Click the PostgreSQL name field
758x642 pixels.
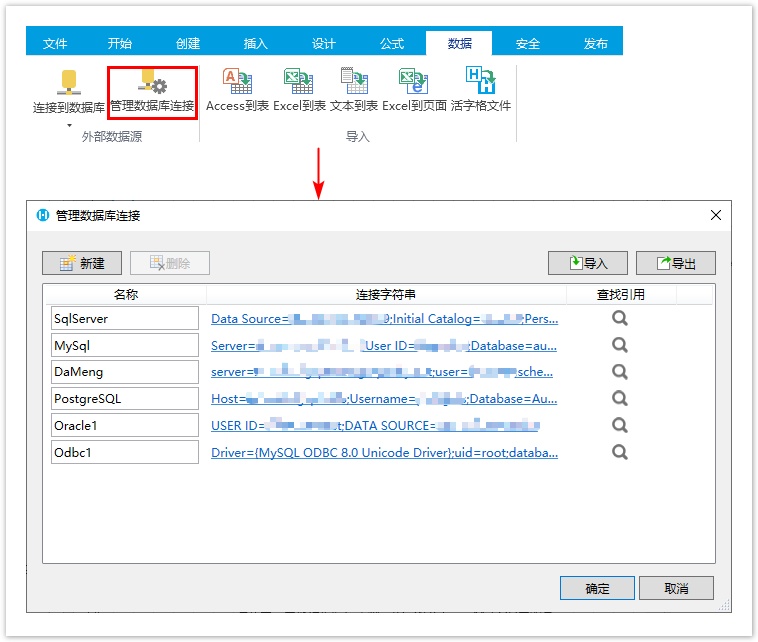[x=125, y=398]
